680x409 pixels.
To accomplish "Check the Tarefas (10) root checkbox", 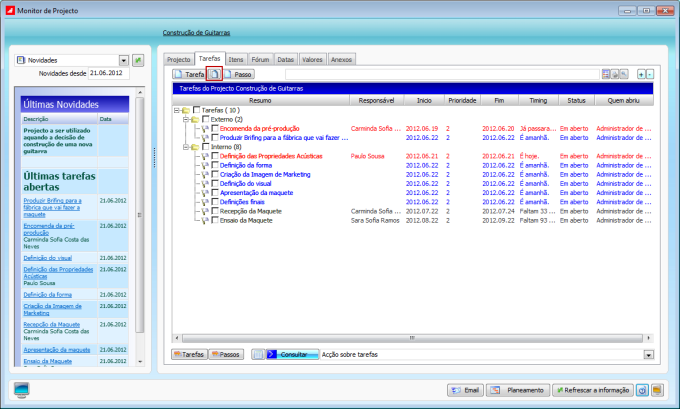I will [x=196, y=110].
